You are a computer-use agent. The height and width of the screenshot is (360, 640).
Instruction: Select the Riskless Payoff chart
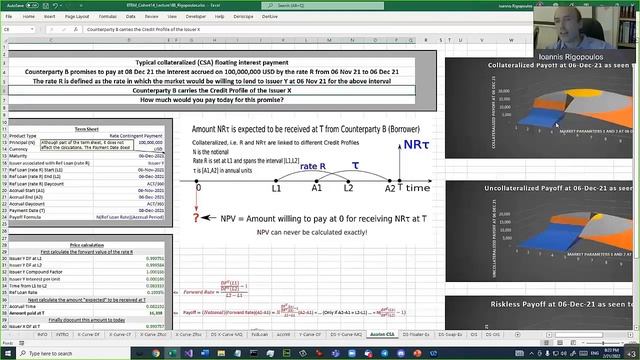539,313
